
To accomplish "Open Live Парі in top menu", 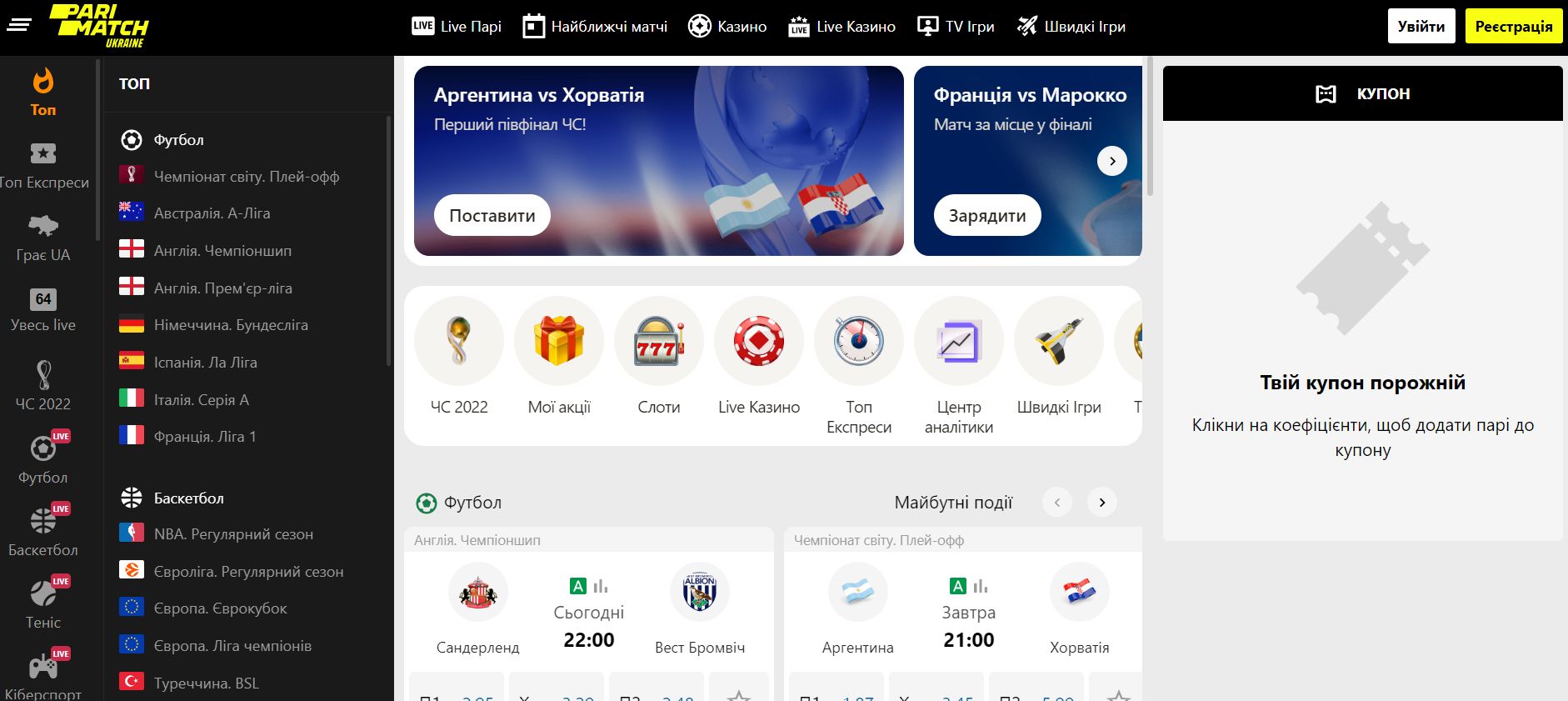I will click(457, 27).
